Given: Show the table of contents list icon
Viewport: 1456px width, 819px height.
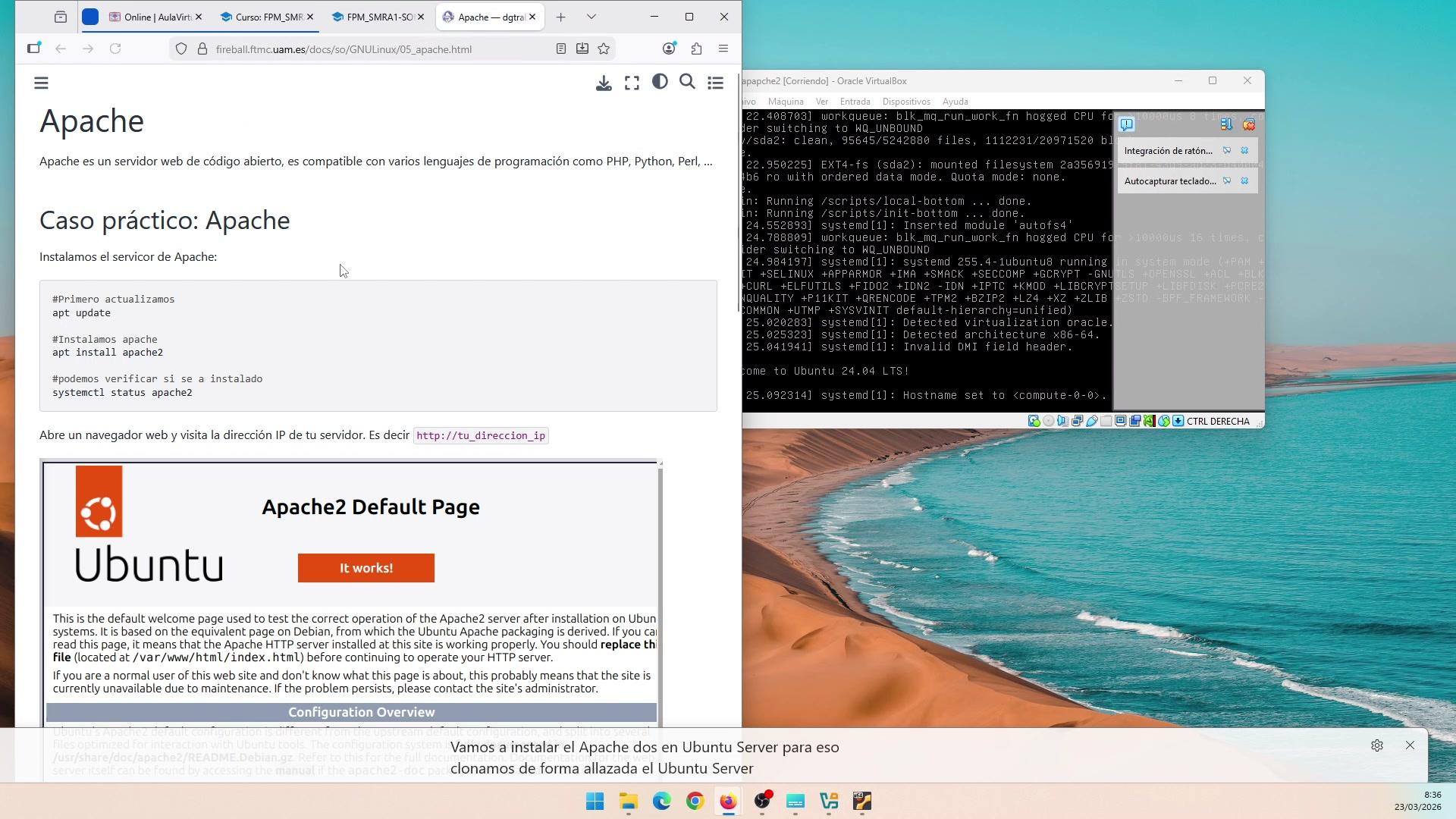Looking at the screenshot, I should pos(715,83).
